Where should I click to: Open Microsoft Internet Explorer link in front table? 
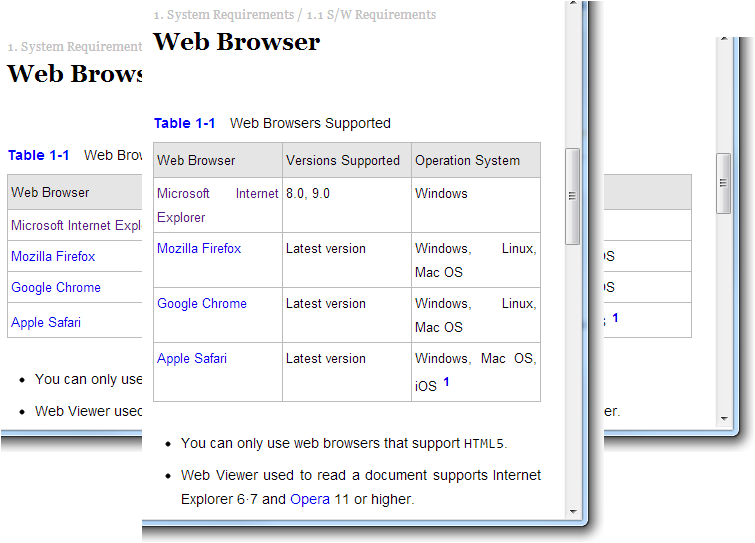pyautogui.click(x=217, y=205)
